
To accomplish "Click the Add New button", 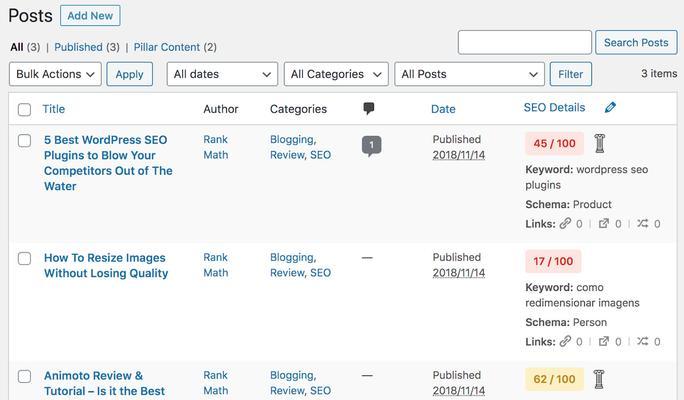I will (x=90, y=16).
